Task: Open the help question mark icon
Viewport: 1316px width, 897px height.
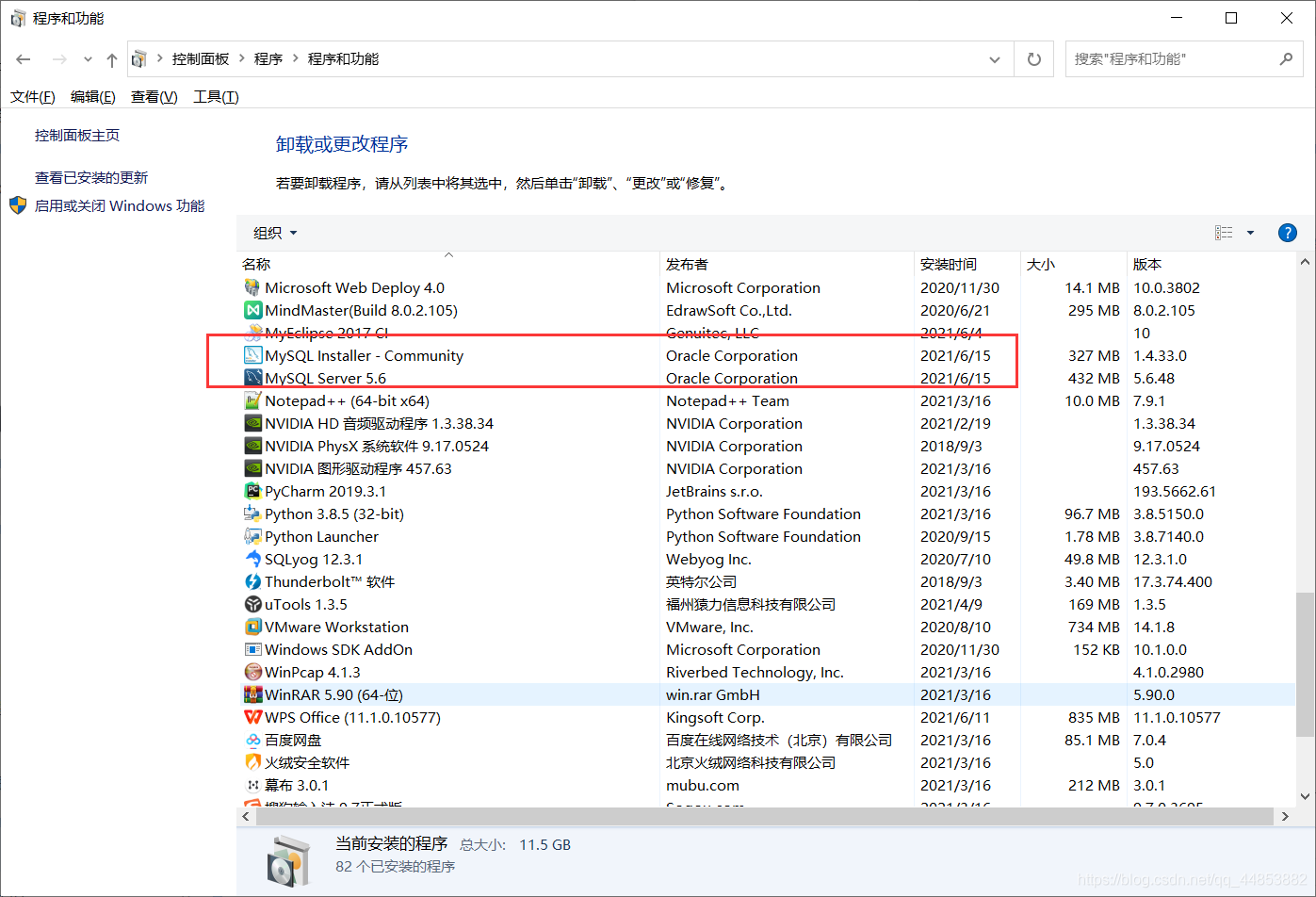Action: 1287,233
